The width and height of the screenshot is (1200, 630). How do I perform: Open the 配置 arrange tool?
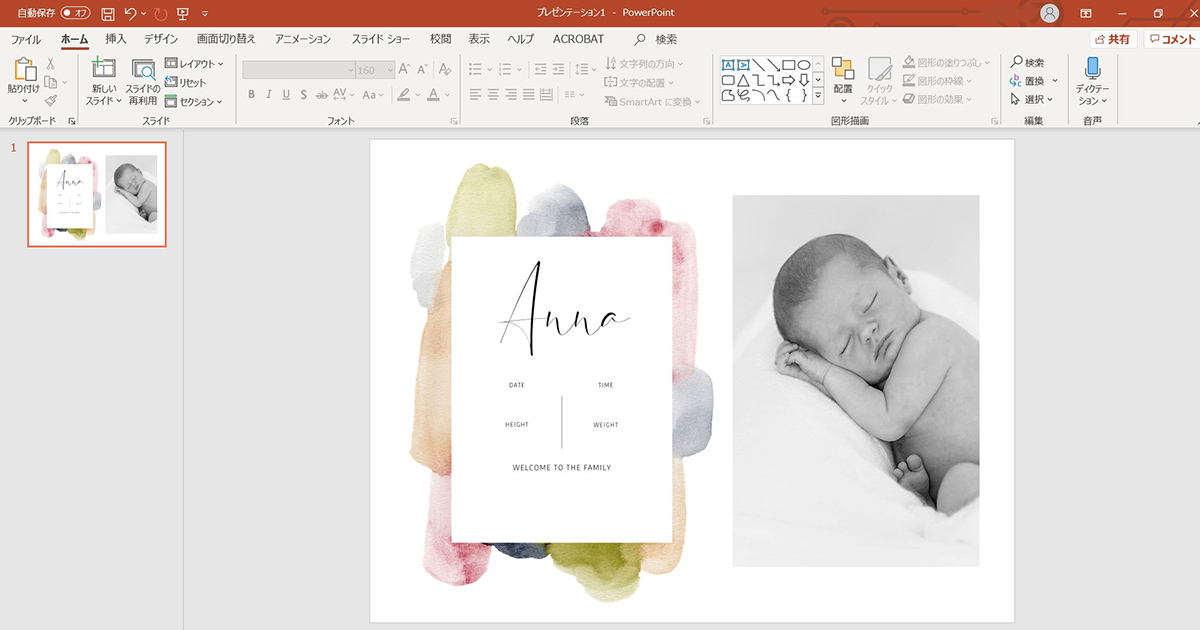pos(842,71)
